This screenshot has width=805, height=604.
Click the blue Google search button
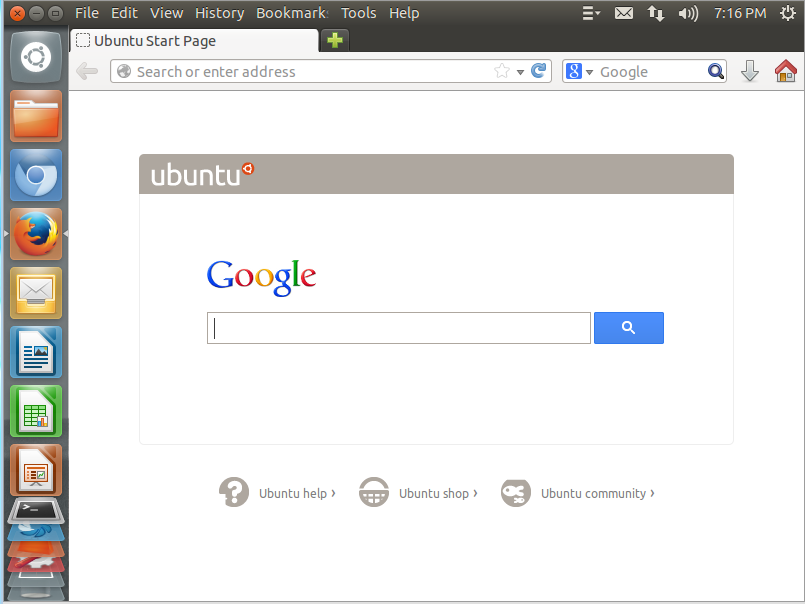628,328
